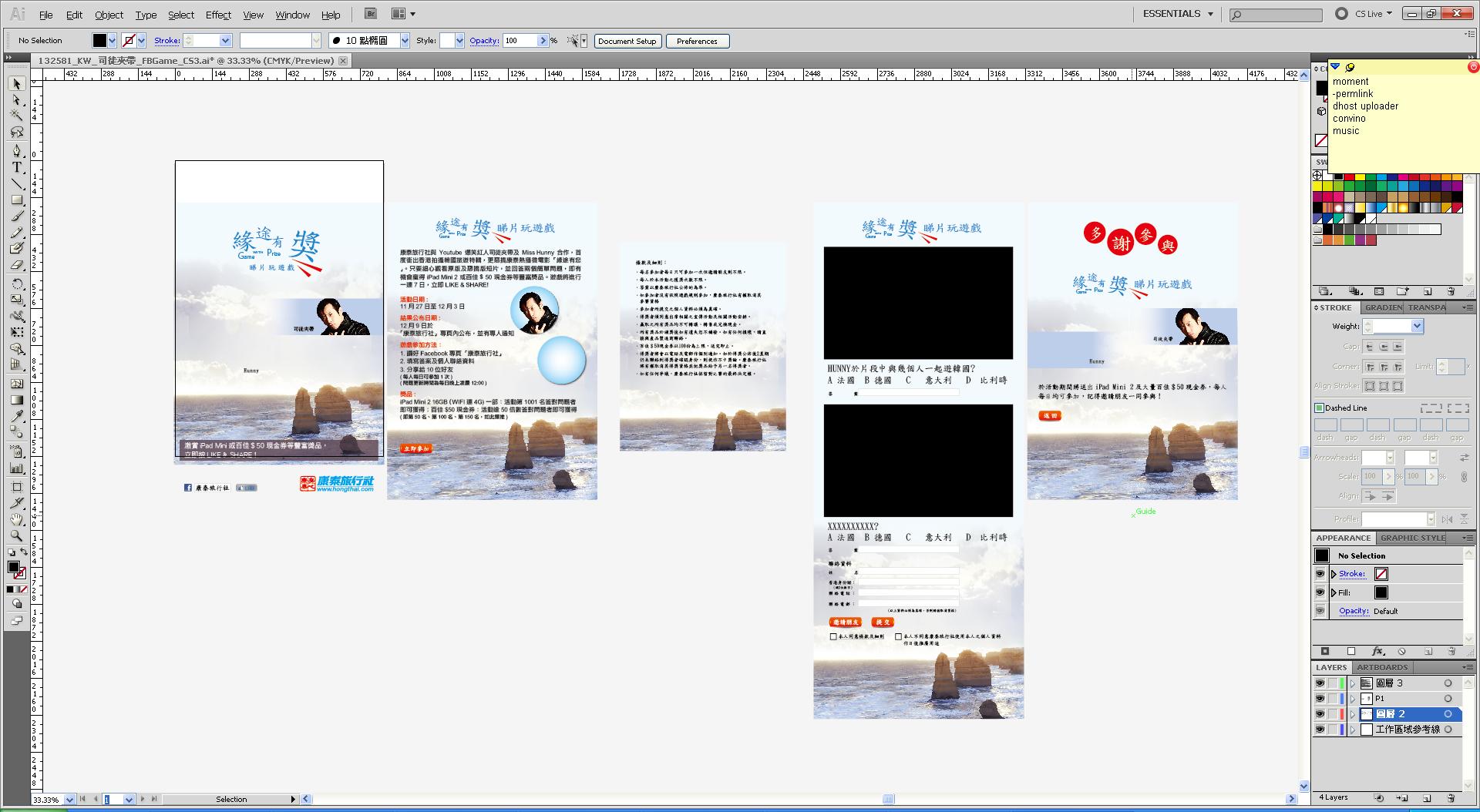This screenshot has height=812, width=1480.
Task: Hide the 圖層 2 layer
Action: 1320,714
